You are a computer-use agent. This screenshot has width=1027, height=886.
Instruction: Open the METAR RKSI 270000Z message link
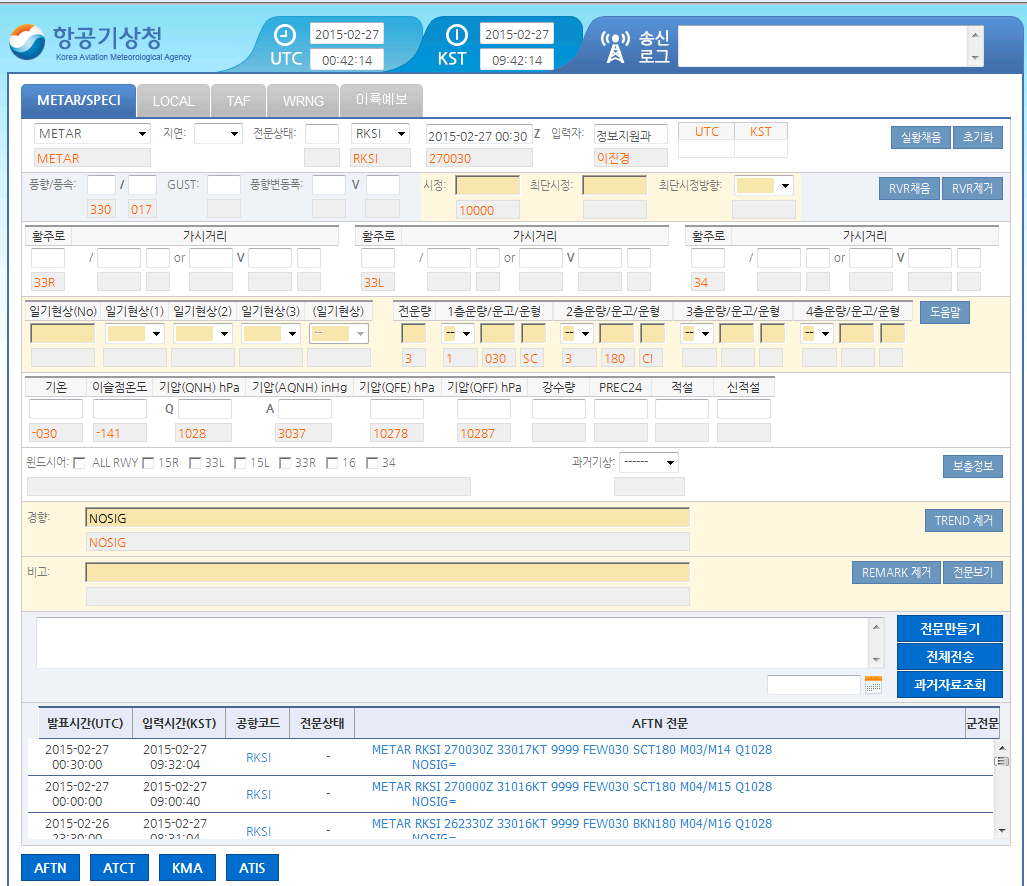click(572, 794)
